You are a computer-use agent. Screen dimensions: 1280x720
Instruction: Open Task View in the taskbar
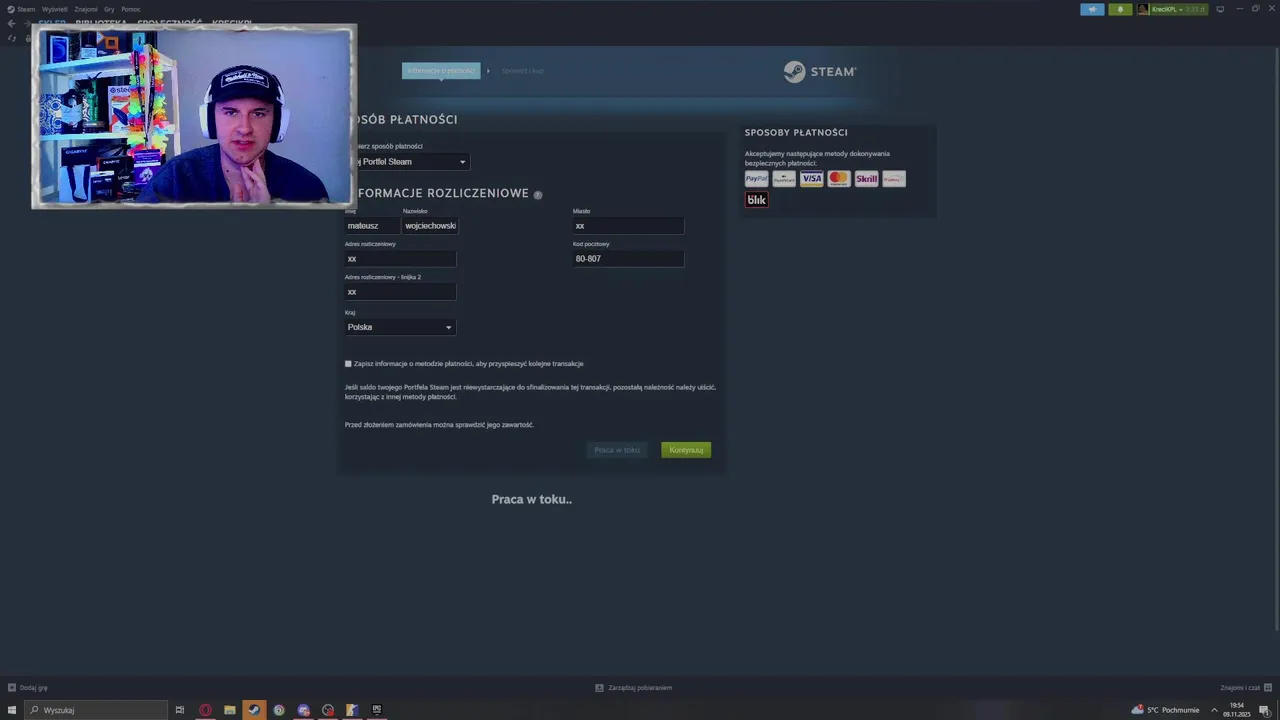(x=180, y=710)
